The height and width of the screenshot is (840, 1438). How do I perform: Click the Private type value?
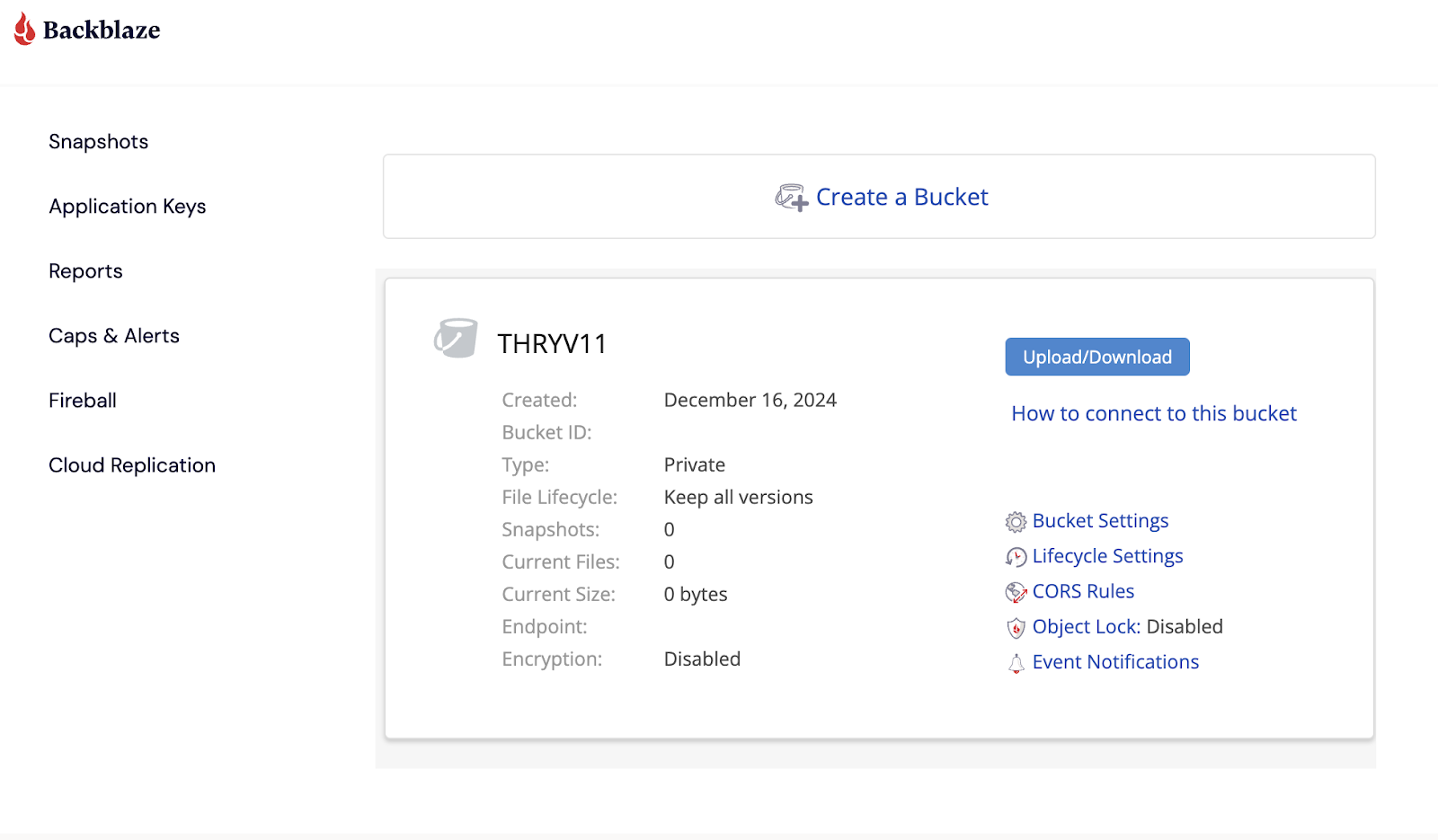695,464
